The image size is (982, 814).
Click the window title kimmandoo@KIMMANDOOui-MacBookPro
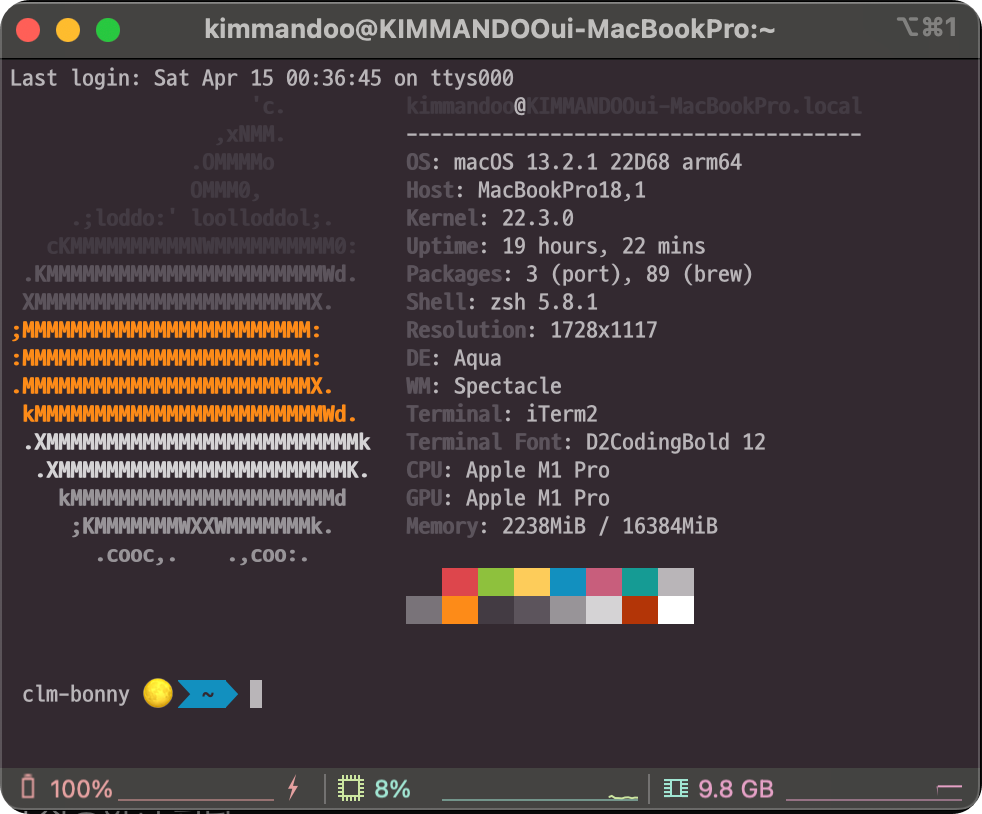(x=490, y=29)
